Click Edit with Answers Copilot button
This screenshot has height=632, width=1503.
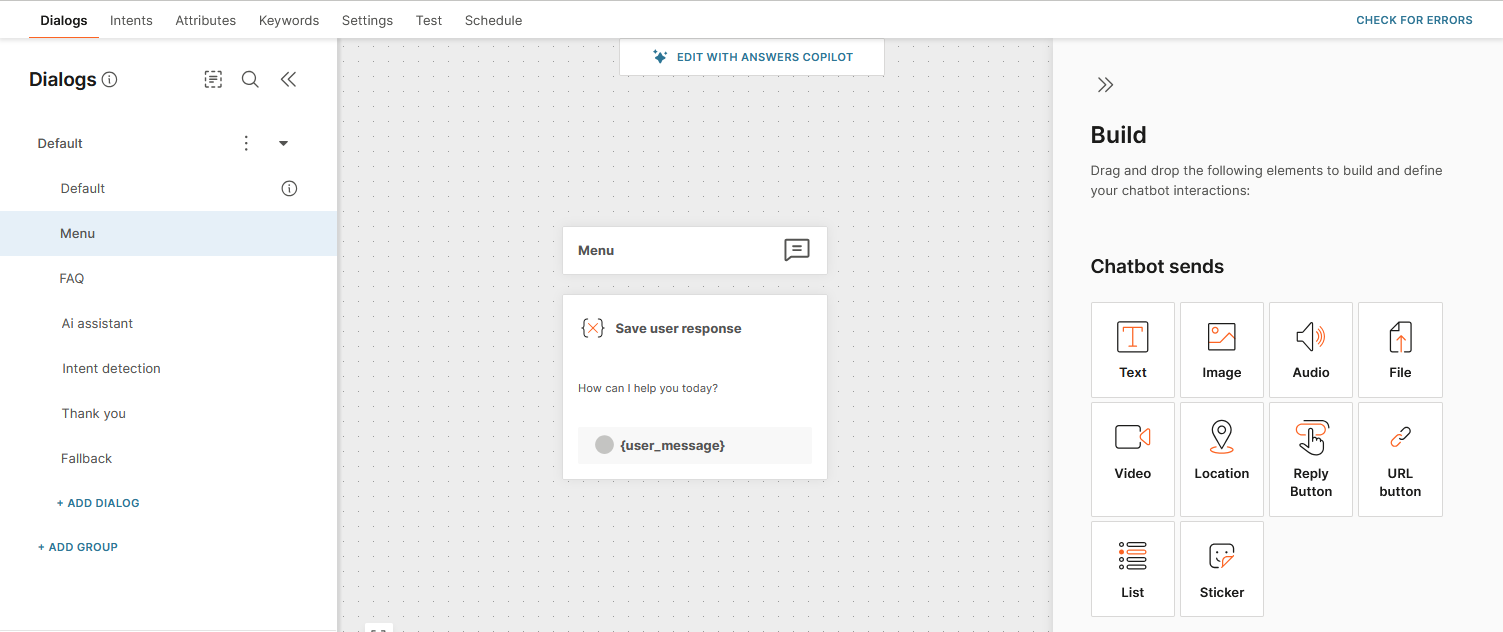pos(752,57)
